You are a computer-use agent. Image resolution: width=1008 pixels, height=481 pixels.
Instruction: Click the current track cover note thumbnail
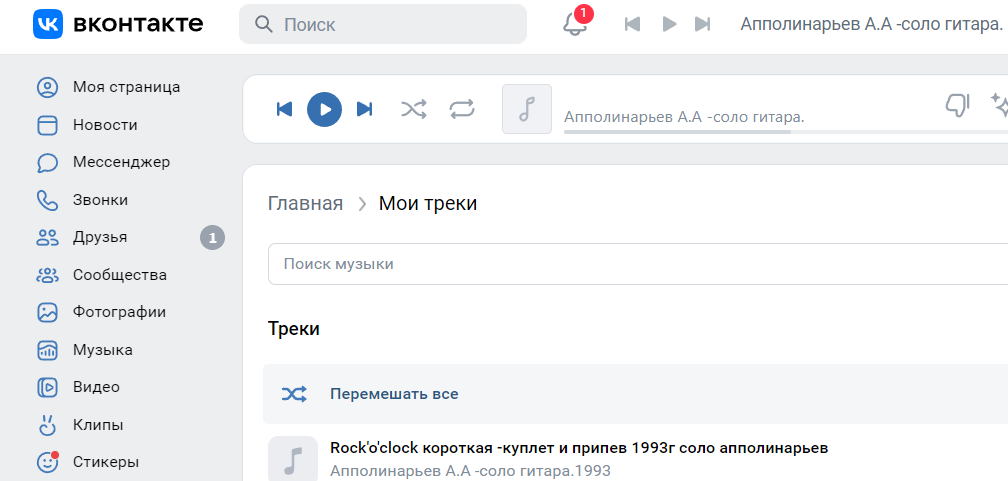(527, 109)
